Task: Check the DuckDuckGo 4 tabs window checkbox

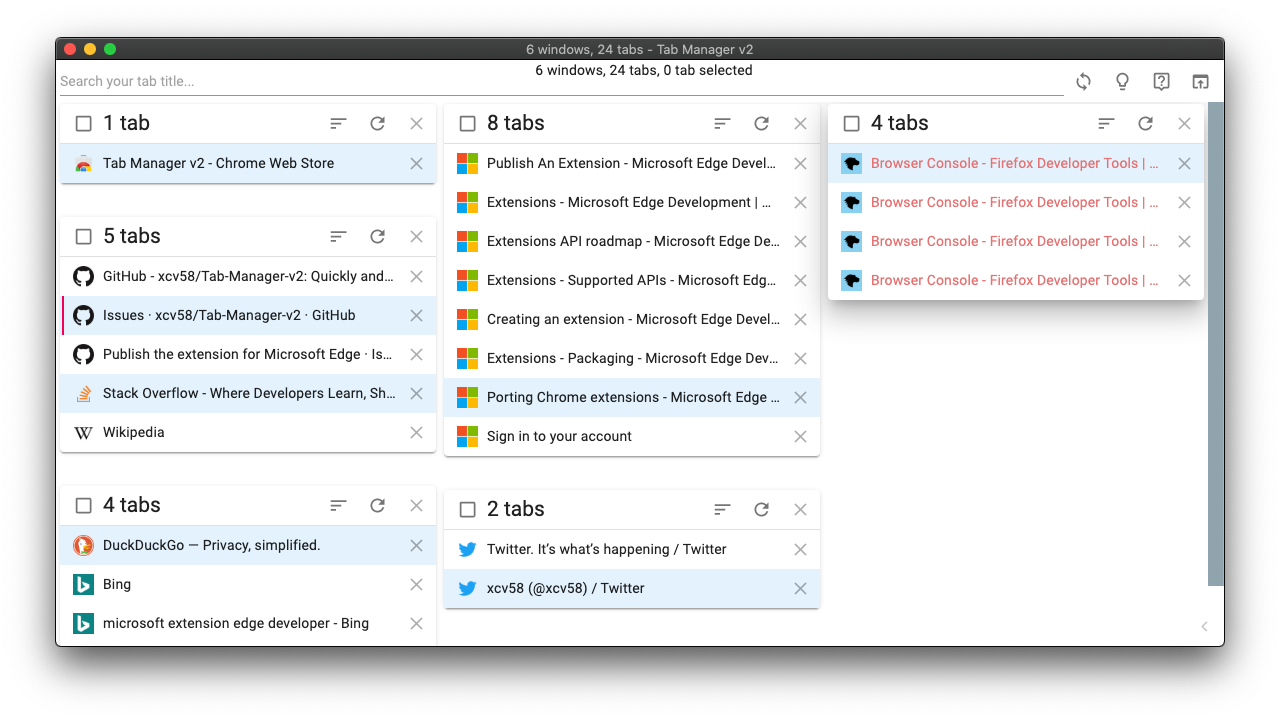Action: (x=84, y=506)
